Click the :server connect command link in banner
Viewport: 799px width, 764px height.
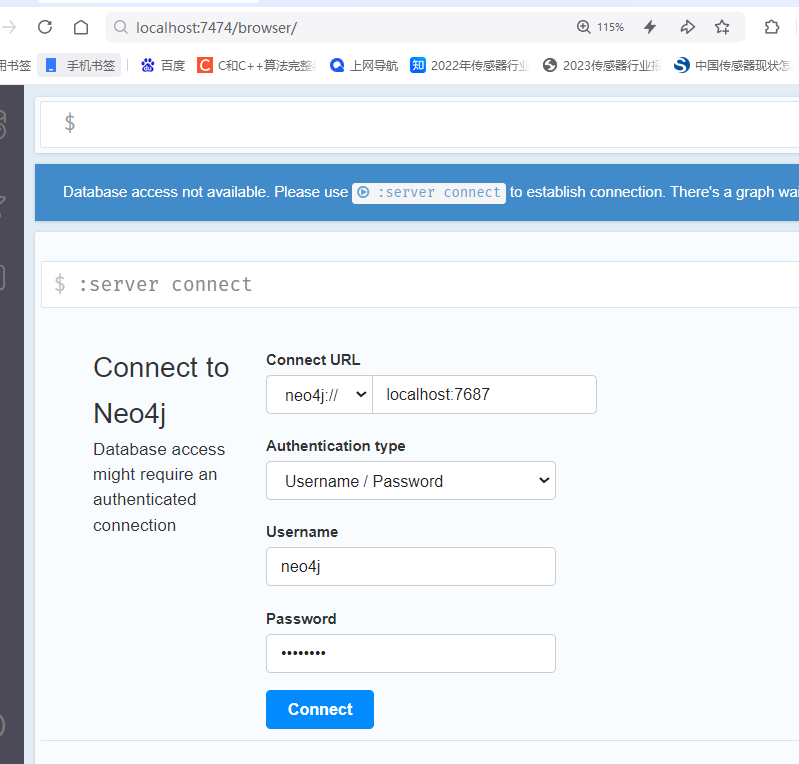point(429,193)
